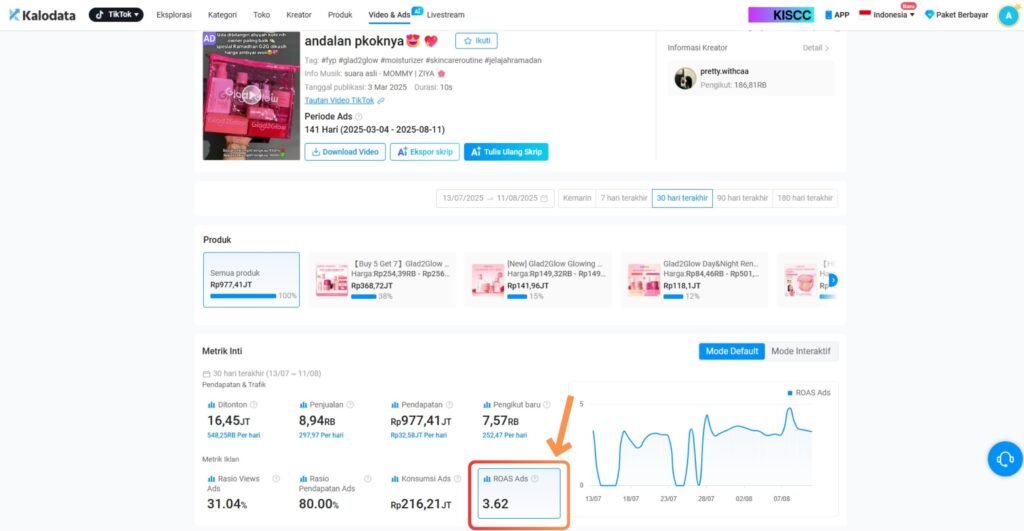Viewport: 1024px width, 531px height.
Task: Click the Pendapatan help icon
Action: 449,405
